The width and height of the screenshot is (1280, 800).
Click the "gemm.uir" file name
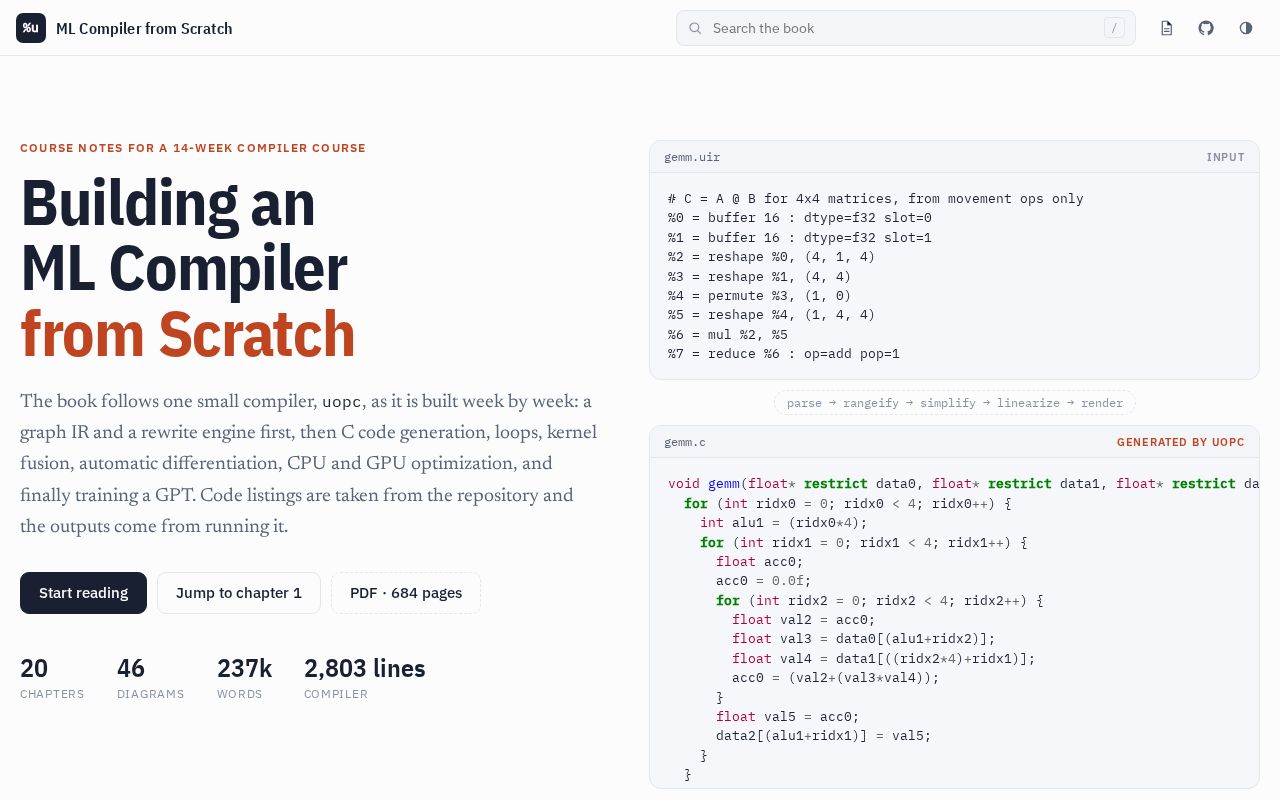[x=692, y=157]
